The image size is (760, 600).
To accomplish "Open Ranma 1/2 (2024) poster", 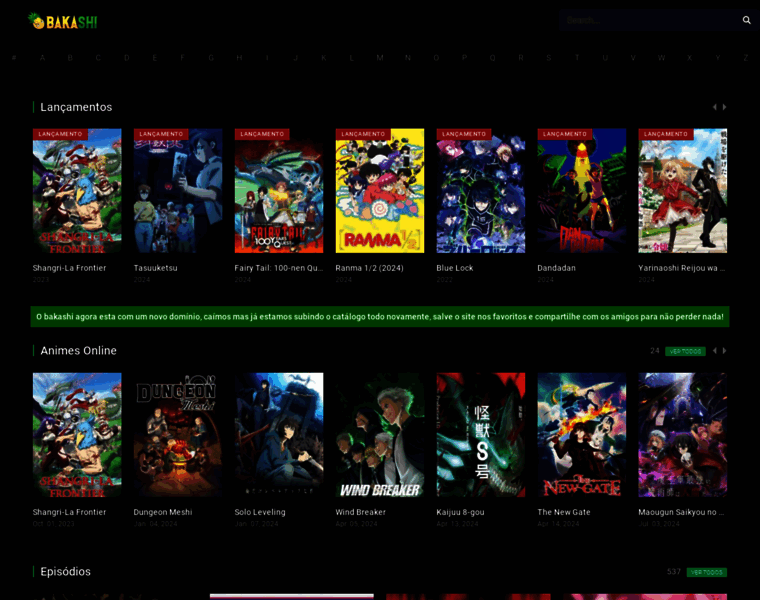I will [380, 190].
